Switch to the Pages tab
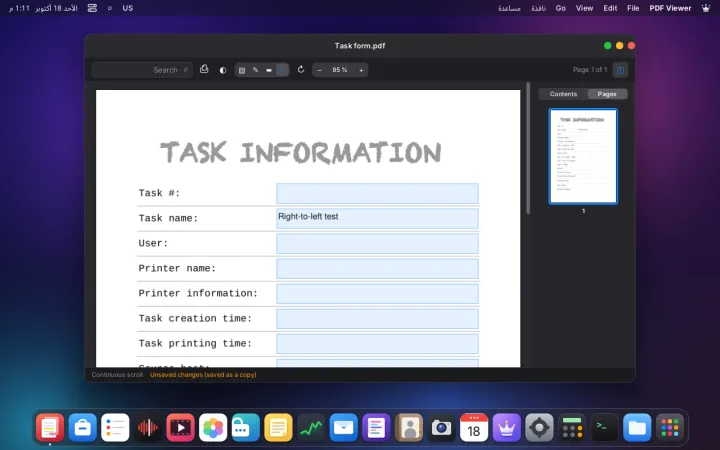 point(607,94)
